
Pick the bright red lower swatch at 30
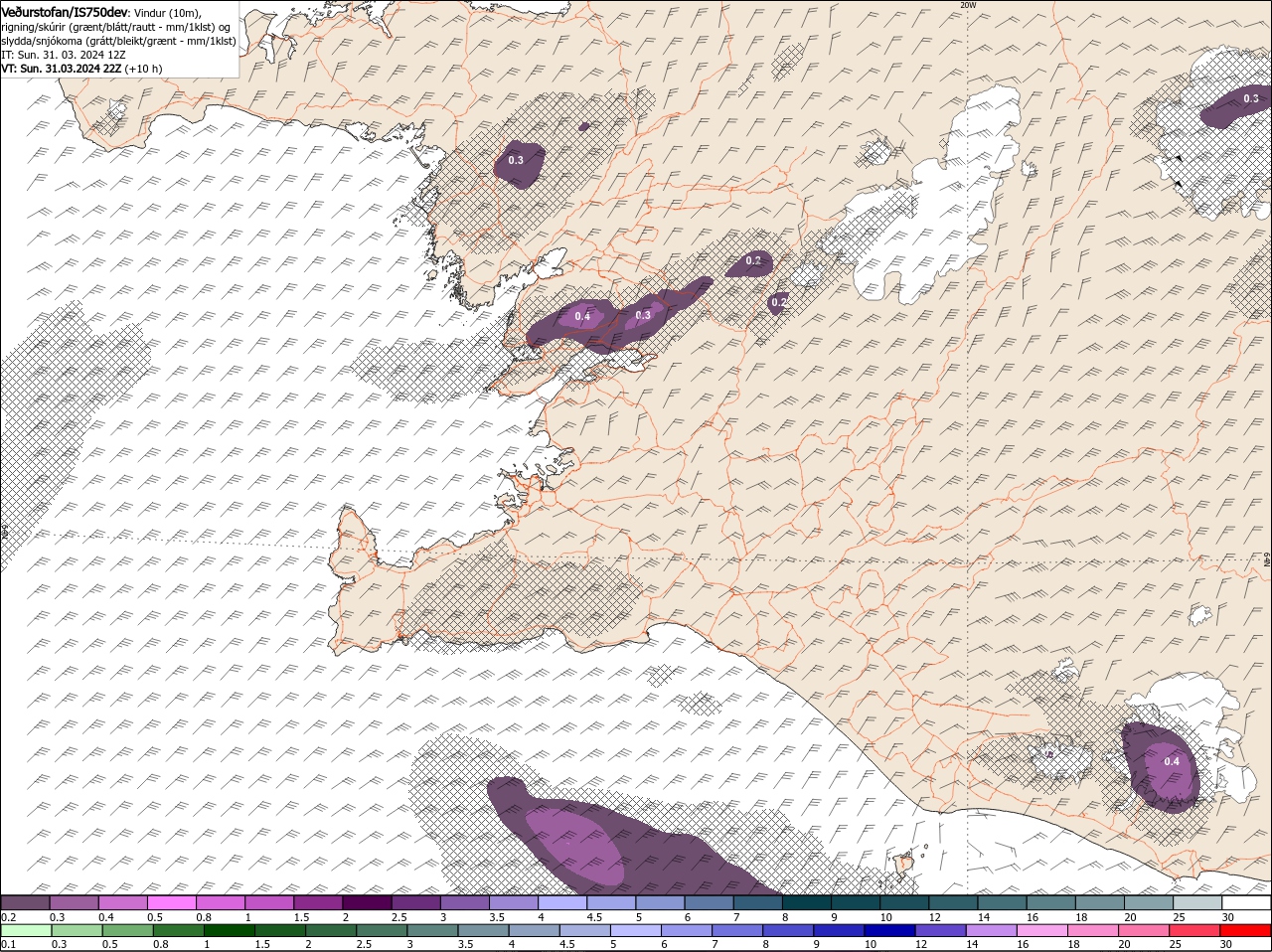[1246, 930]
